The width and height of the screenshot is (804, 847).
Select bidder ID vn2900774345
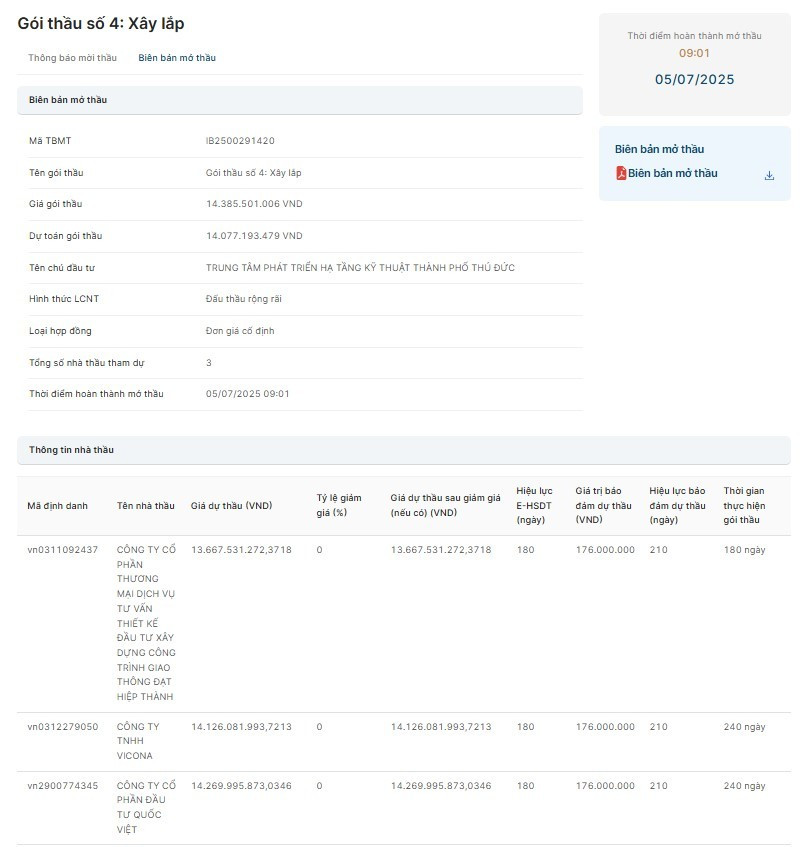pyautogui.click(x=62, y=786)
